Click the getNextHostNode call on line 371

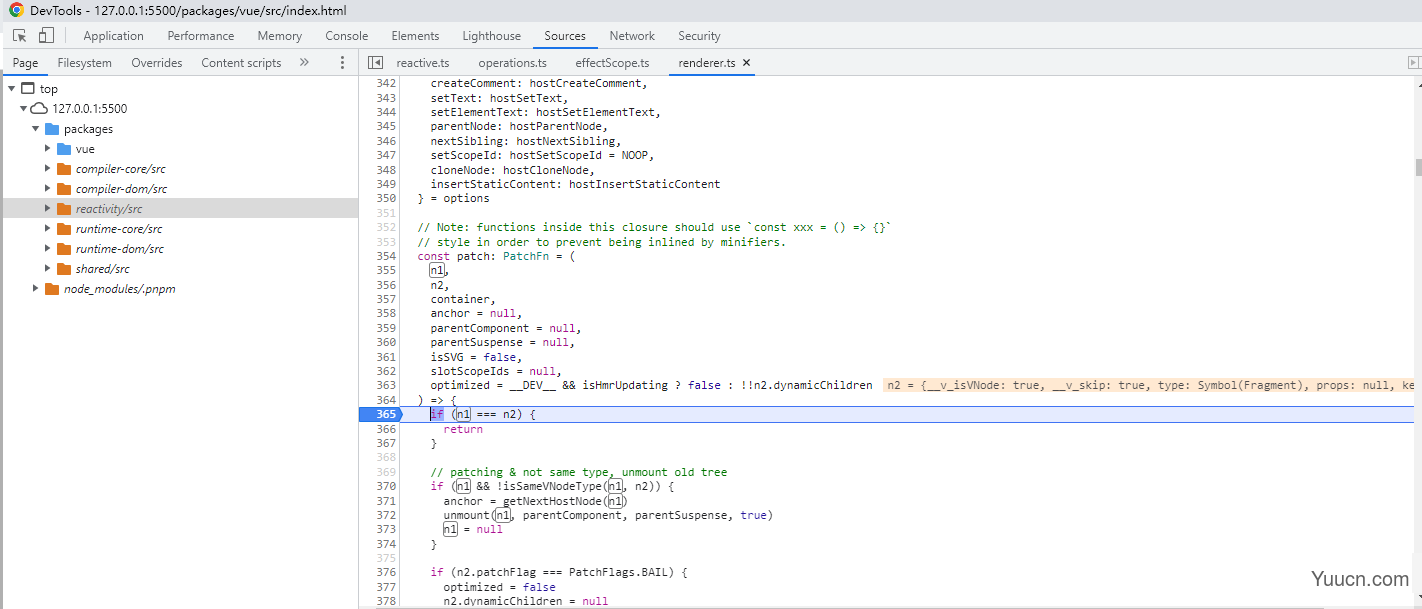click(553, 500)
